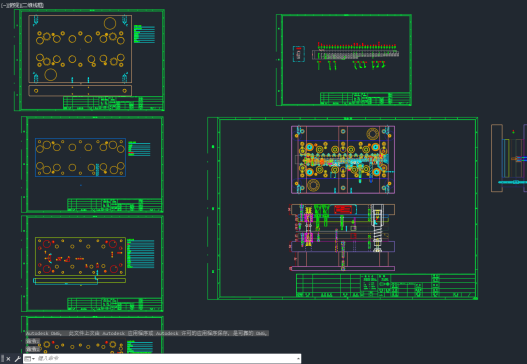527x364 pixels.
Task: Open the viewport [-] control menu
Action: pos(4,5)
